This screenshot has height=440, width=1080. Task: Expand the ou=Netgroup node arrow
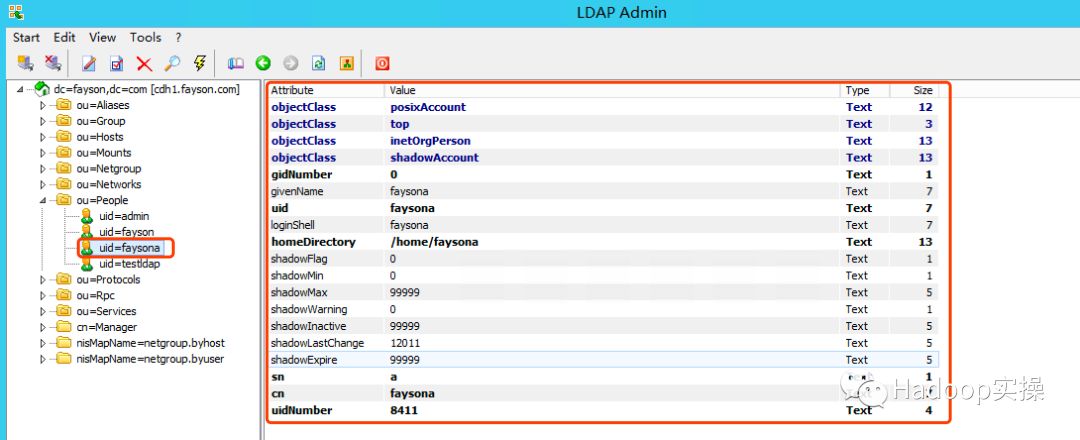click(x=43, y=169)
